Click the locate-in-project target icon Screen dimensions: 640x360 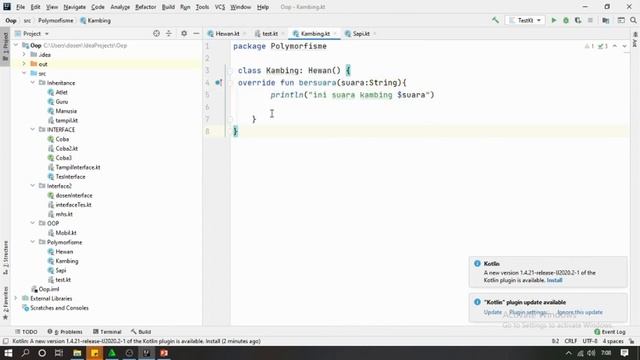[156, 33]
